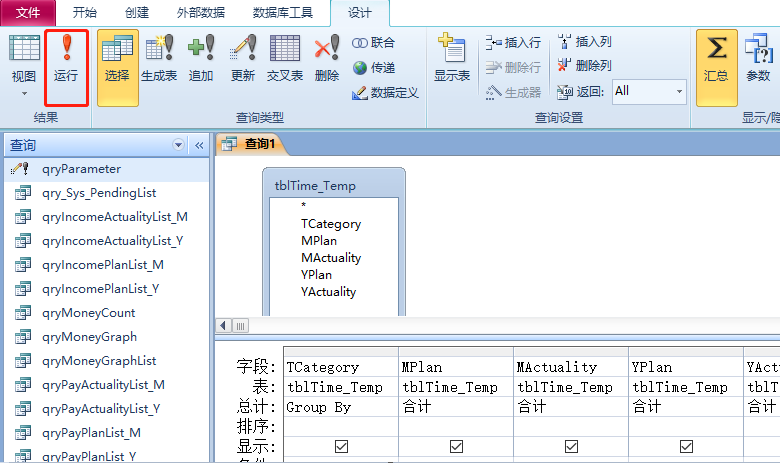Select the Data Definition (数据定义) option
780x463 pixels.
coord(386,93)
